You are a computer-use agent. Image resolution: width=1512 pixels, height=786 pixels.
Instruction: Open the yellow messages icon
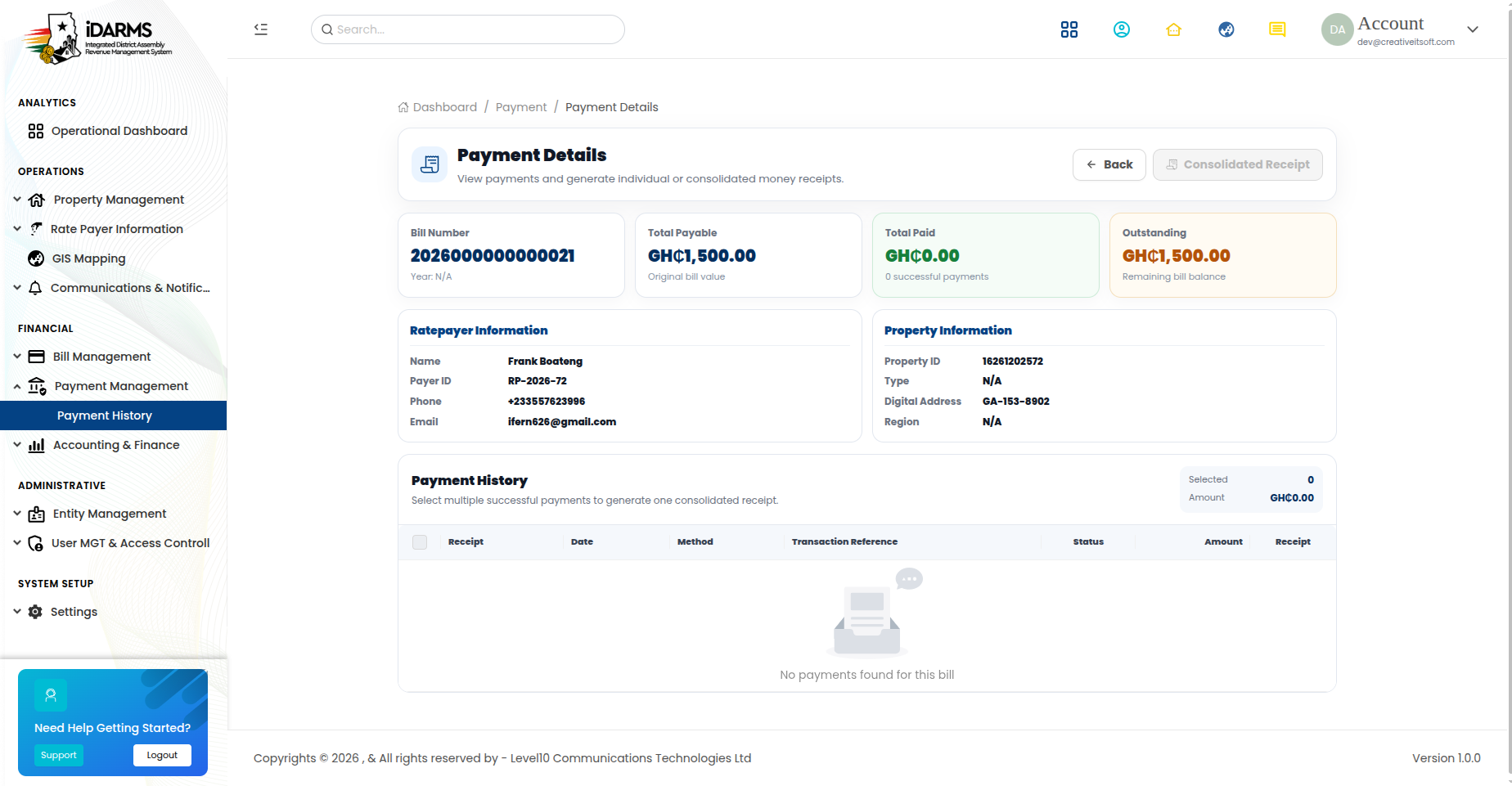tap(1277, 29)
